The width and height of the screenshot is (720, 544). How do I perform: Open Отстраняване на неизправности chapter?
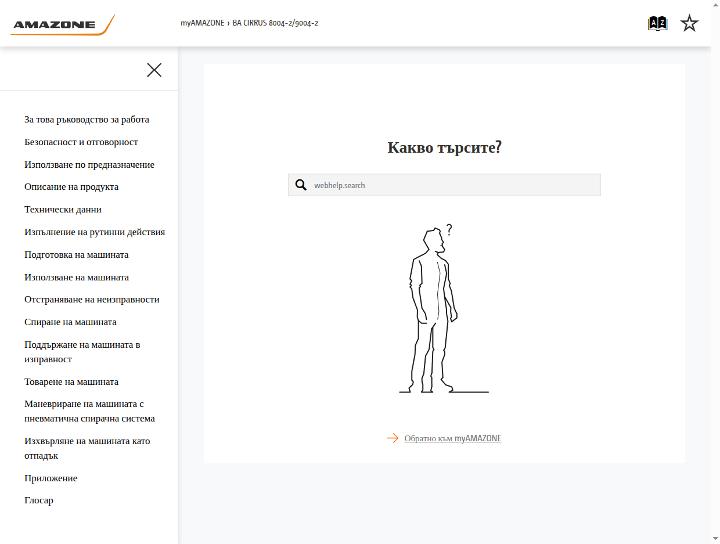click(x=92, y=299)
